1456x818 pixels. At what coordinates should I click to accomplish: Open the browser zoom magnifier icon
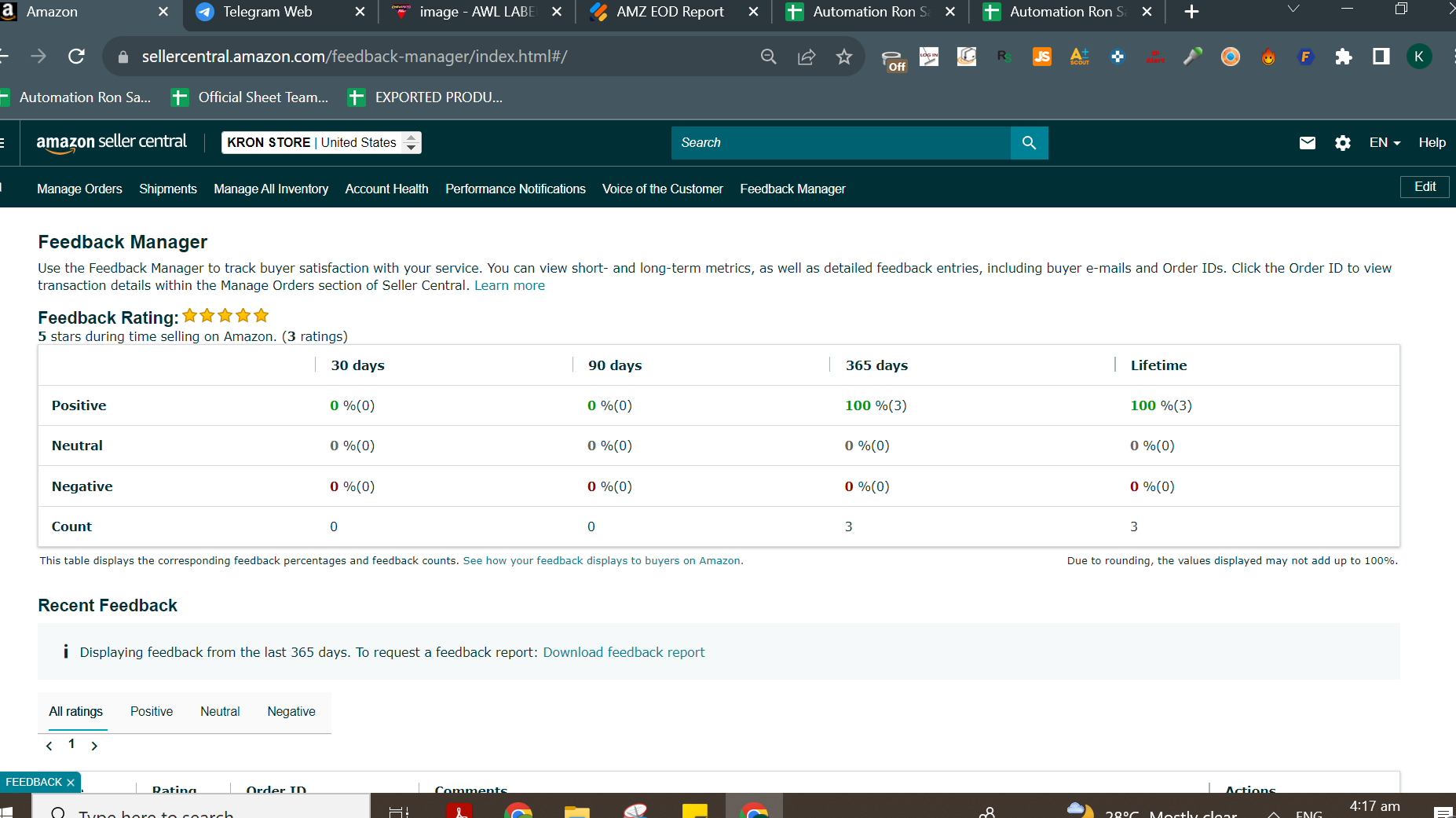point(769,57)
